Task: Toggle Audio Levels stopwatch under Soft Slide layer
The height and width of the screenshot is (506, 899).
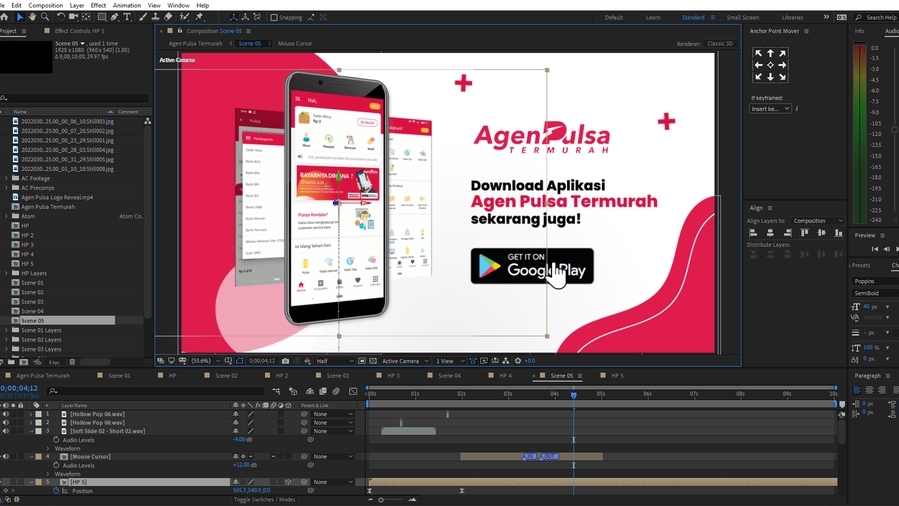Action: pos(56,440)
